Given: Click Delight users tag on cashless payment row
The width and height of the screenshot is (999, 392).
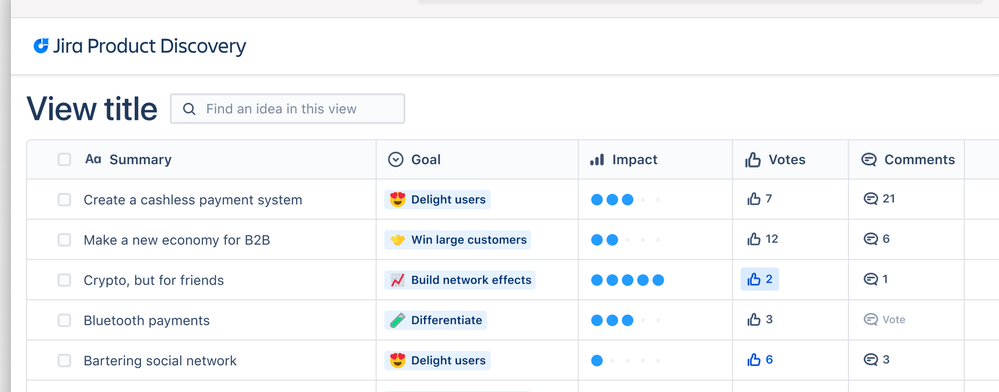Looking at the screenshot, I should [438, 200].
